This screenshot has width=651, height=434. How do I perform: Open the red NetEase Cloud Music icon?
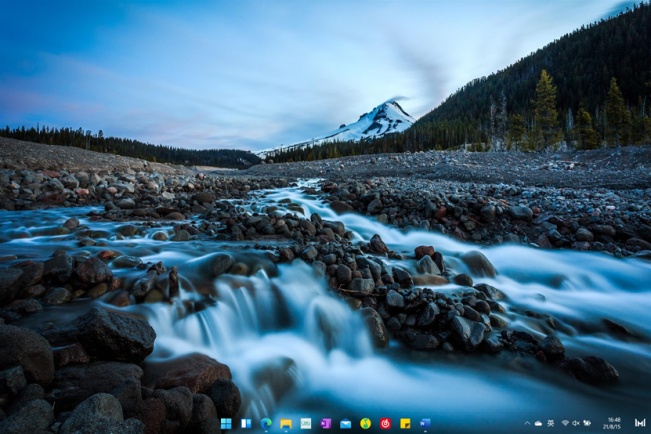385,423
